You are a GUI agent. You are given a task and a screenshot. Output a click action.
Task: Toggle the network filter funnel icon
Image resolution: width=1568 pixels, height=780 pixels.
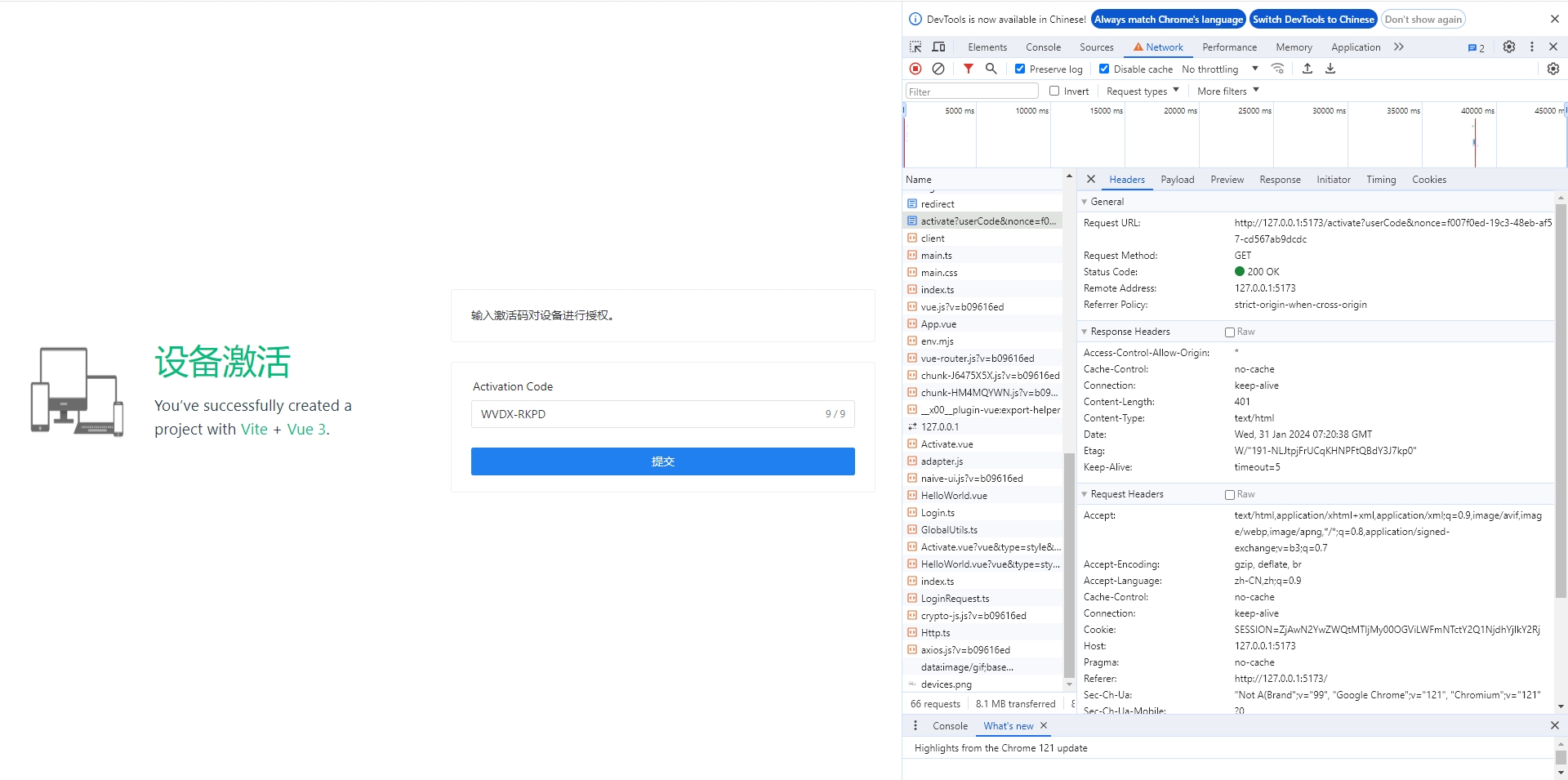click(x=968, y=69)
